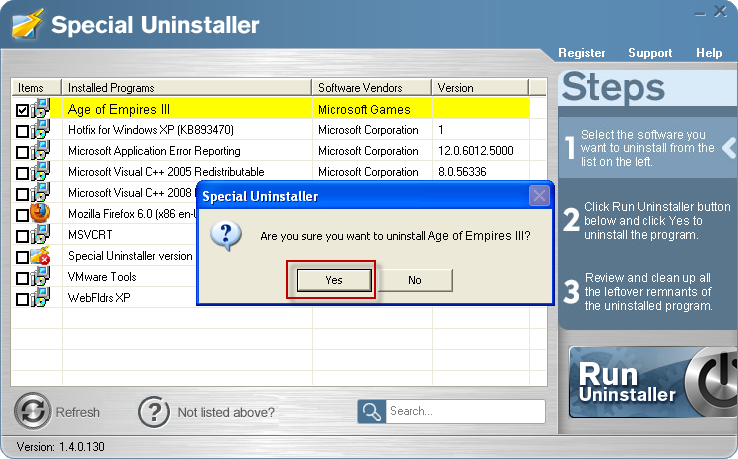Sort by Software Vendors column header

point(371,88)
